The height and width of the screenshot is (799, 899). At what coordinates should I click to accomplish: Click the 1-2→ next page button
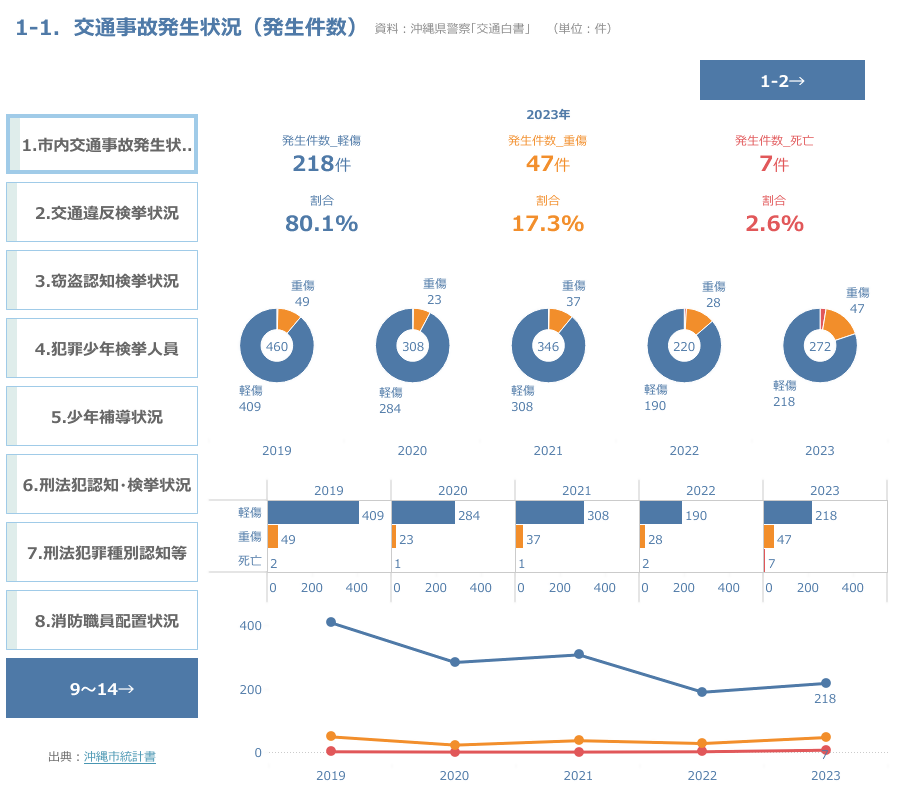pyautogui.click(x=782, y=81)
